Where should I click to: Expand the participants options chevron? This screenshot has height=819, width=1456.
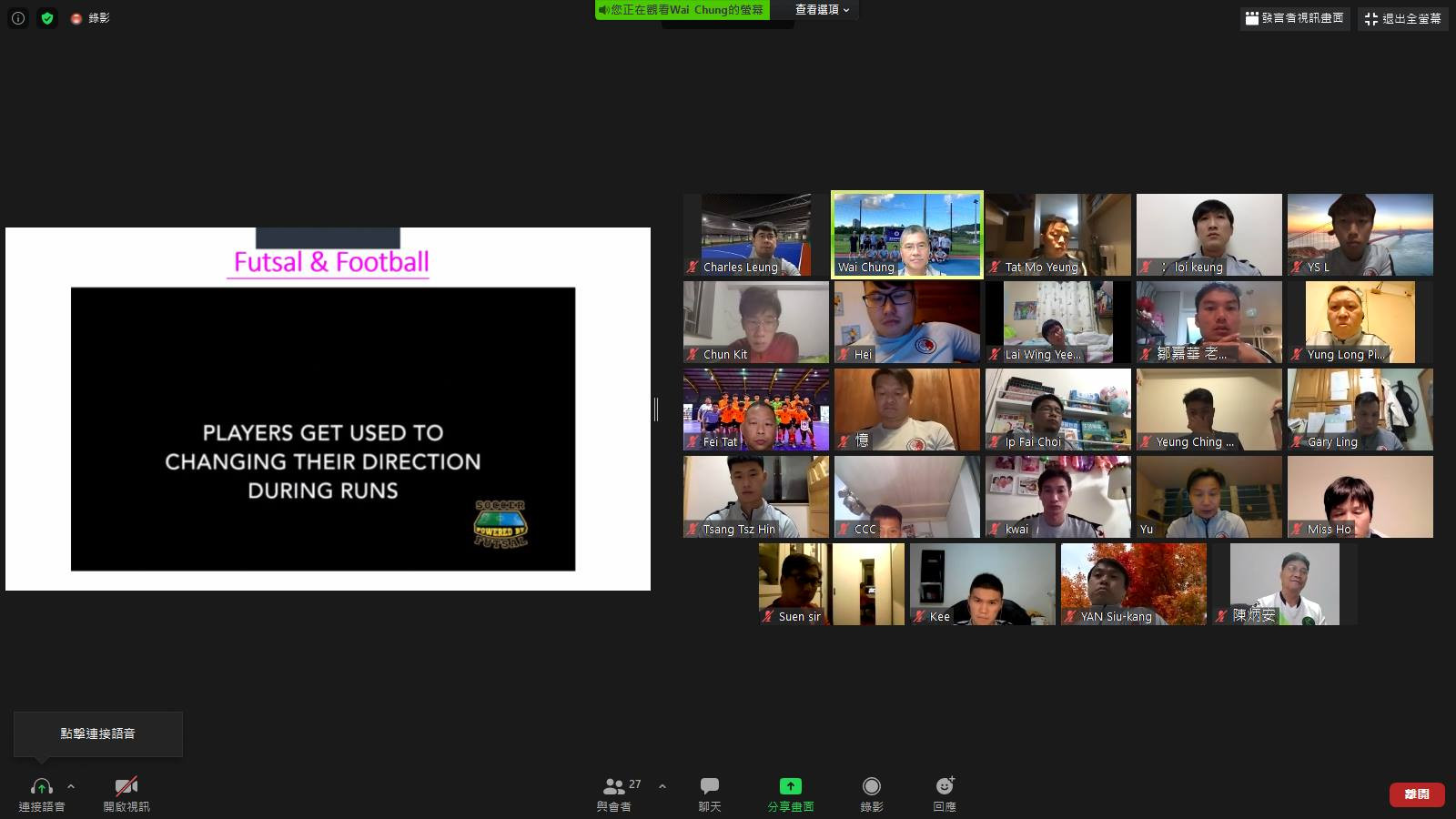pyautogui.click(x=662, y=786)
